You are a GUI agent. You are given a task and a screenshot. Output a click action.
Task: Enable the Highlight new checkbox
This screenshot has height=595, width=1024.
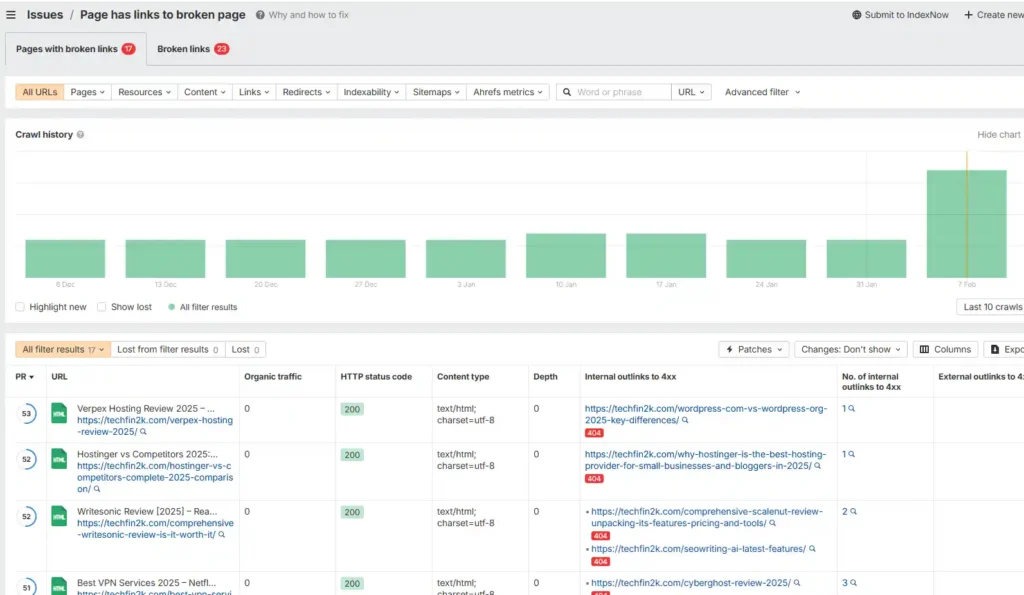[x=20, y=307]
